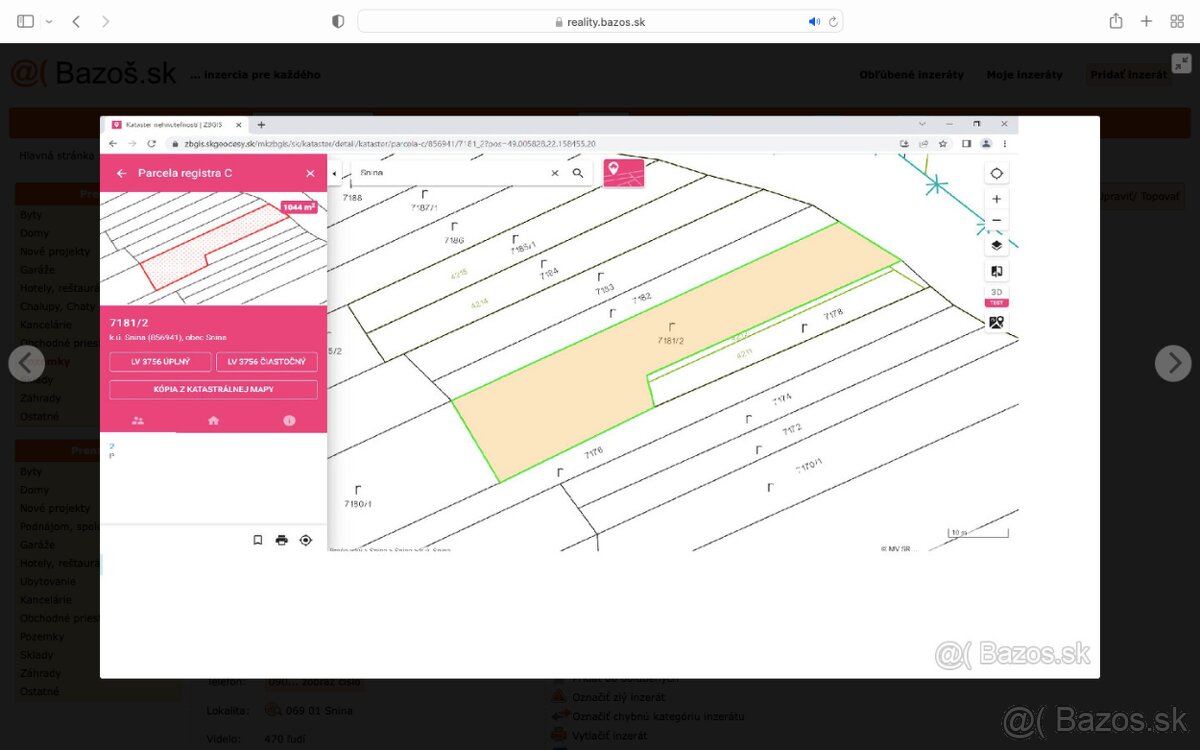
Task: Go back using Safari's back arrow
Action: click(x=76, y=21)
